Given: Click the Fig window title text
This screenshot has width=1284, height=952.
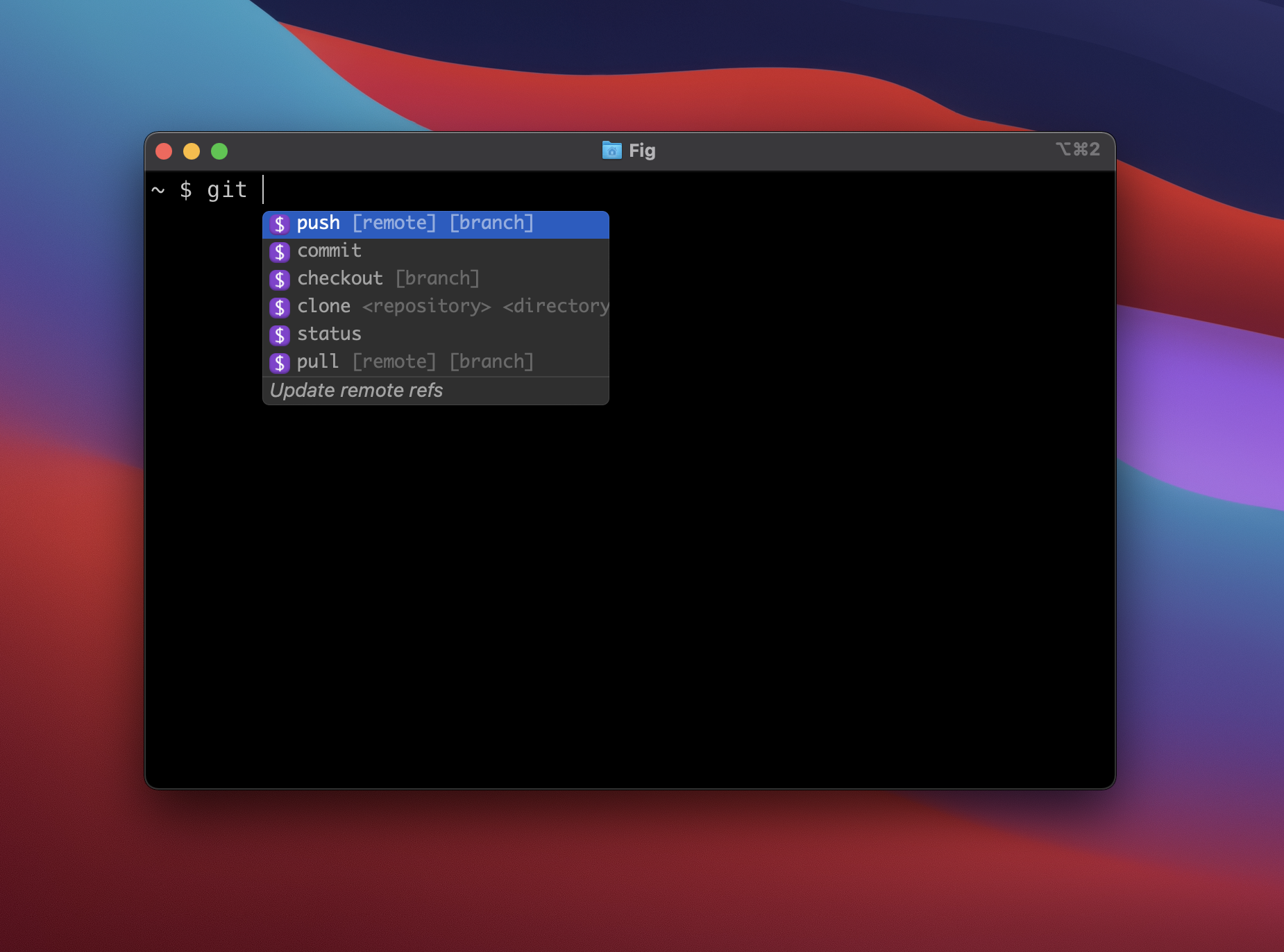Looking at the screenshot, I should (642, 151).
